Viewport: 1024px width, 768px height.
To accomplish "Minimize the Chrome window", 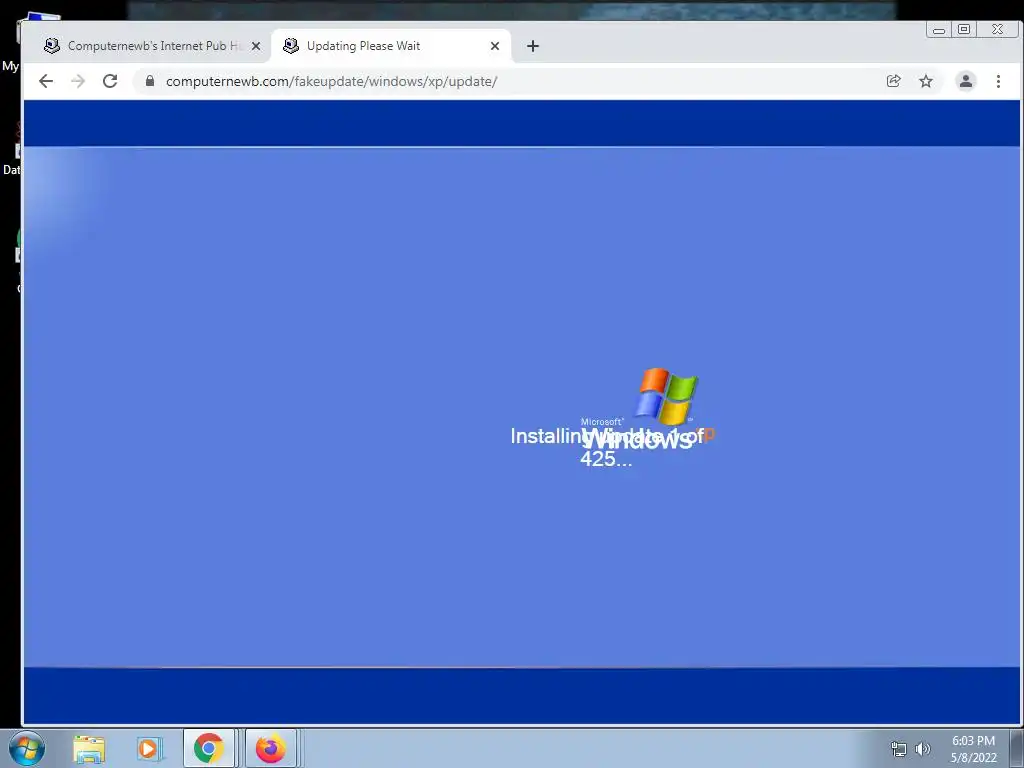I will click(938, 29).
